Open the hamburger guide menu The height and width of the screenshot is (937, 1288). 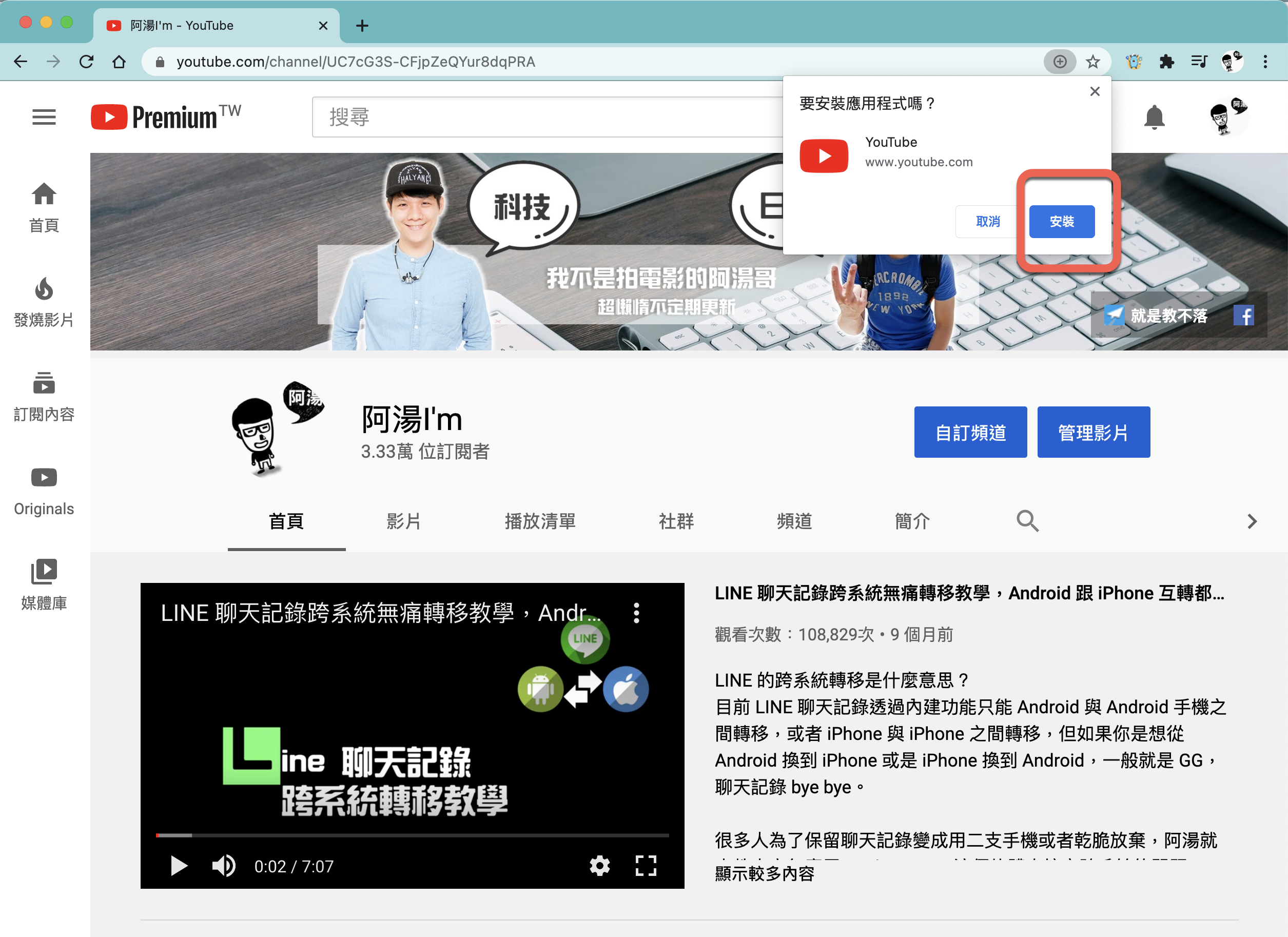[44, 117]
